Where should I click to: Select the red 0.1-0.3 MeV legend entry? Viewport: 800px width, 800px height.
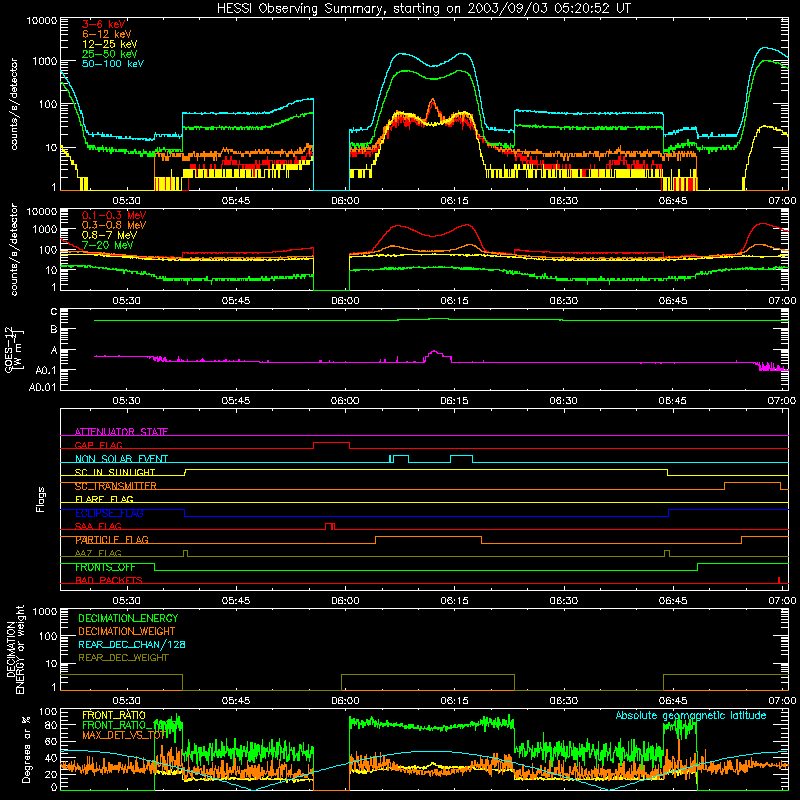click(x=114, y=215)
